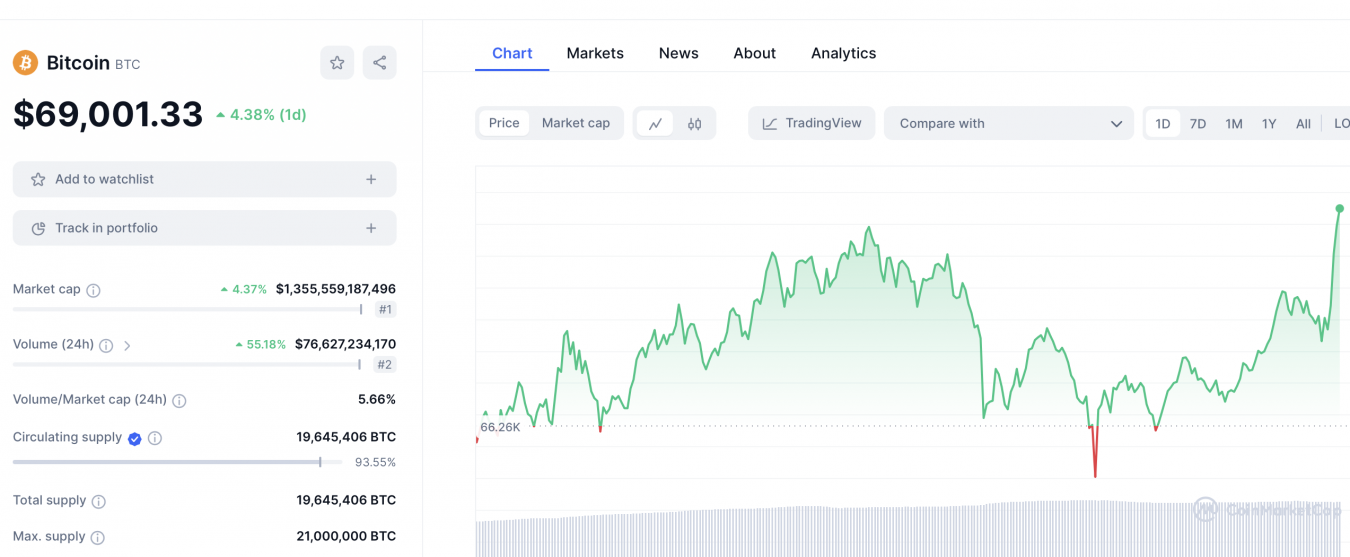Click the share icon near Bitcoin title
Screen dimensions: 1350x557
tap(379, 63)
